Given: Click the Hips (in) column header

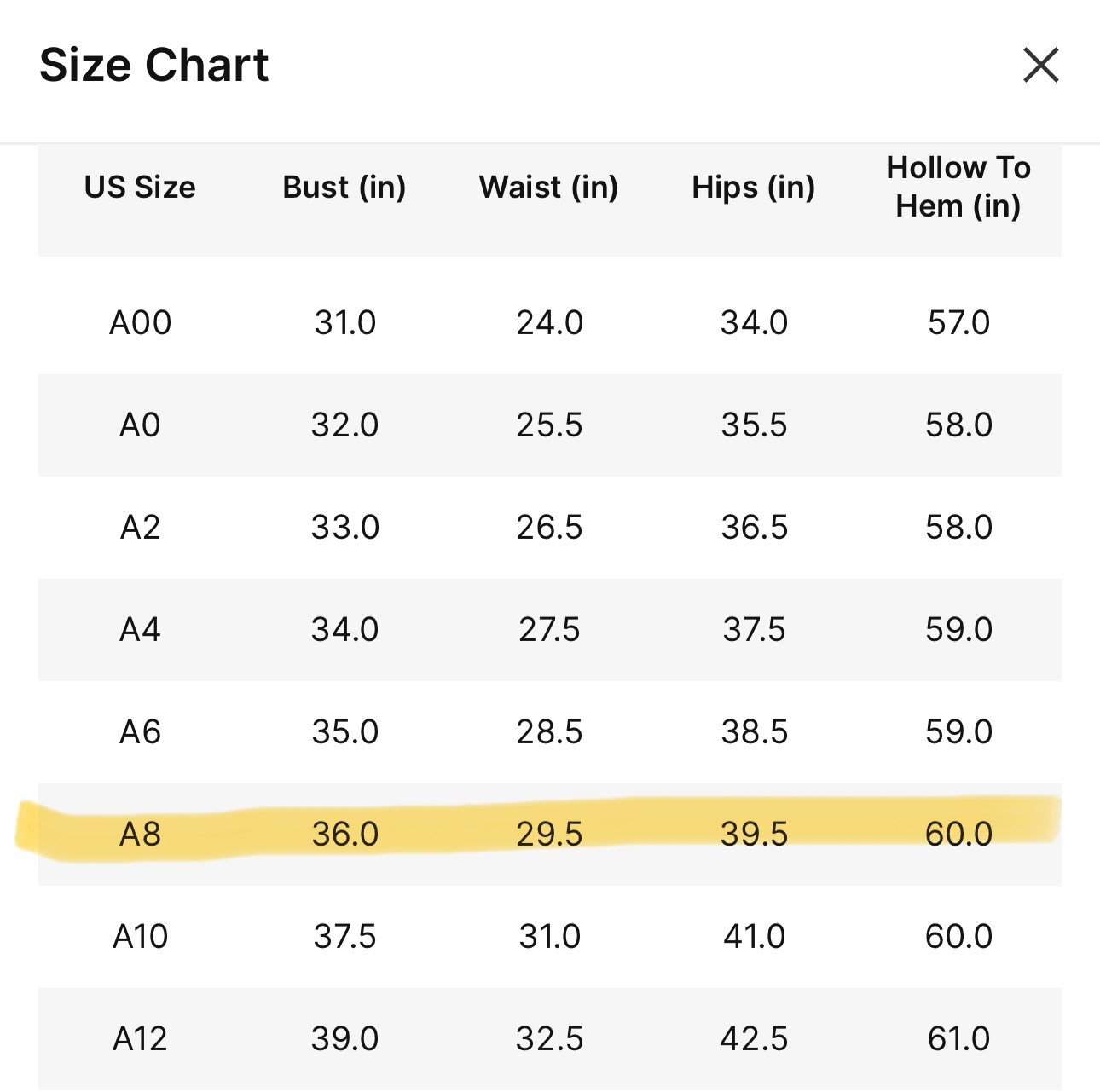Looking at the screenshot, I should tap(754, 187).
